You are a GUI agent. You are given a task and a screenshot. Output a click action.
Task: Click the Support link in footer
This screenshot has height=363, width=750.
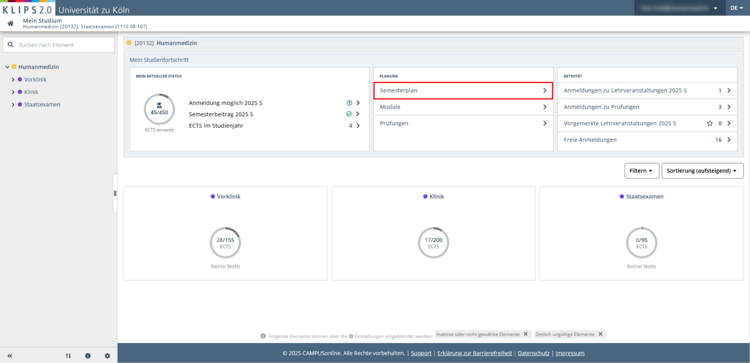pyautogui.click(x=421, y=353)
